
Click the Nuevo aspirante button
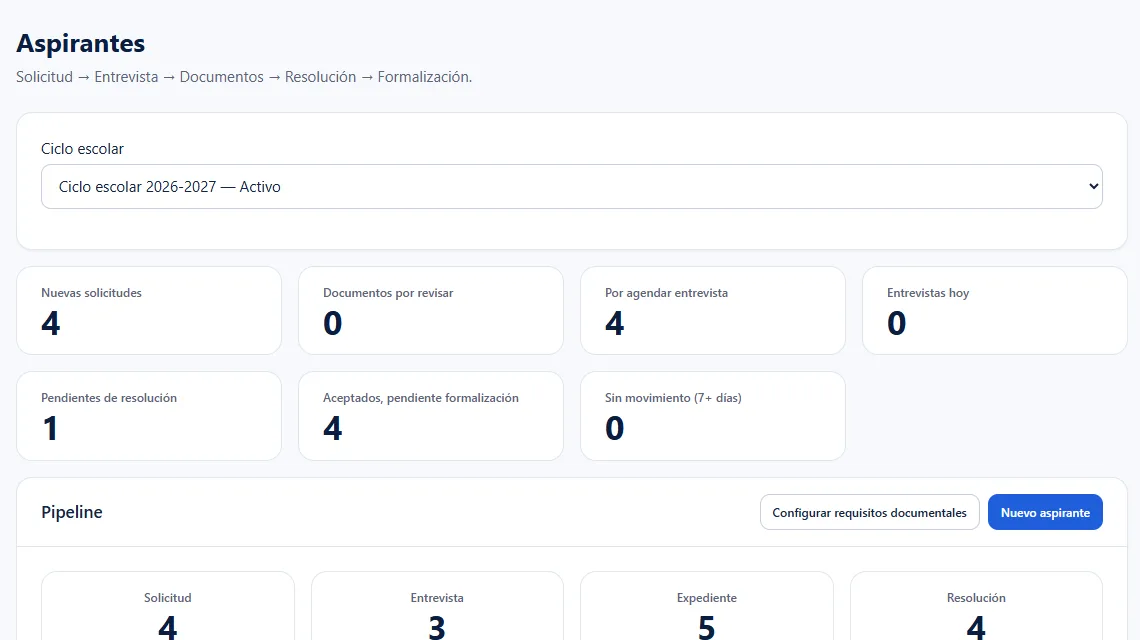click(1045, 513)
